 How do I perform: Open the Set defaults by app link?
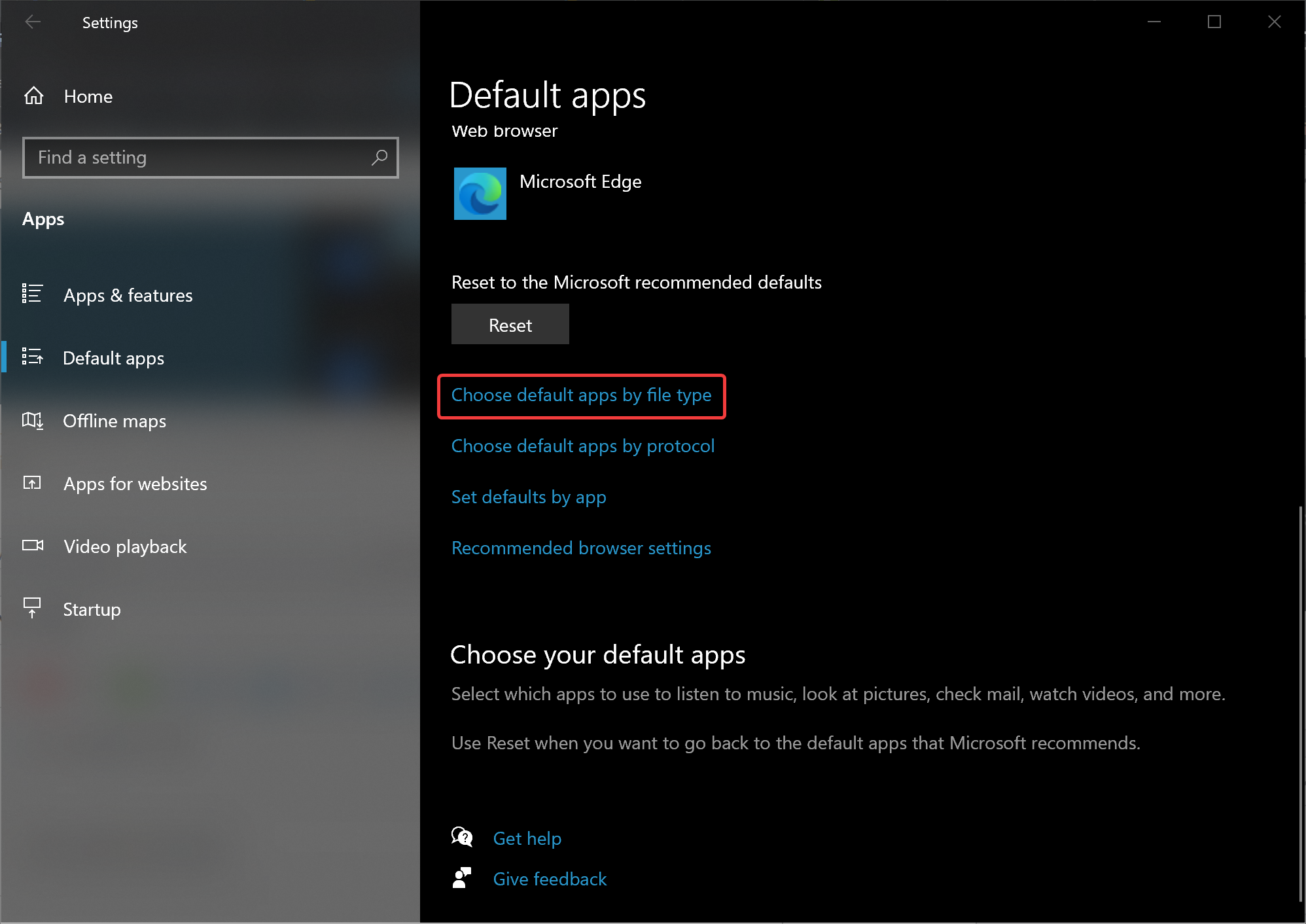529,497
